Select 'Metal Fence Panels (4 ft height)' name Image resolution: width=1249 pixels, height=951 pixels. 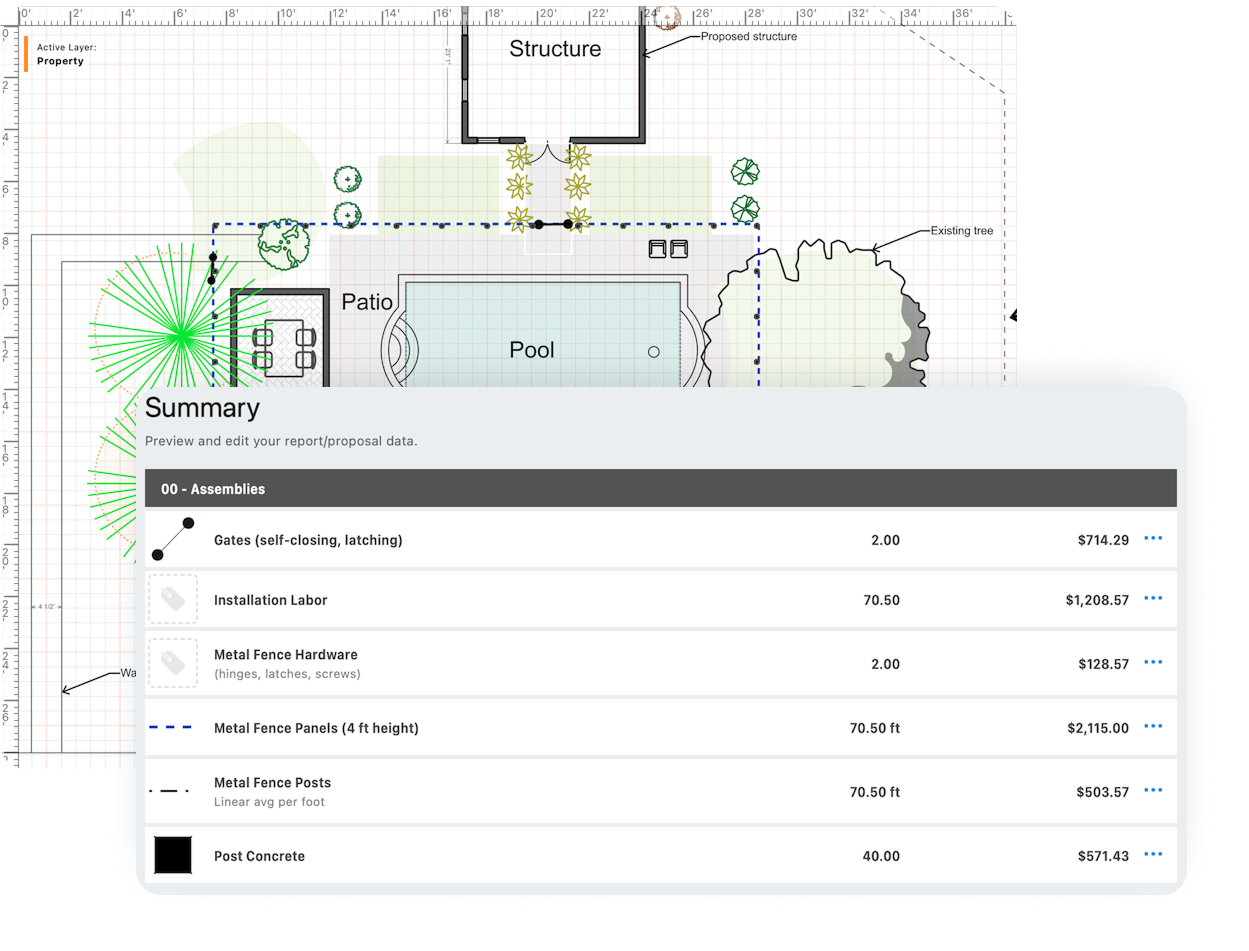[316, 728]
